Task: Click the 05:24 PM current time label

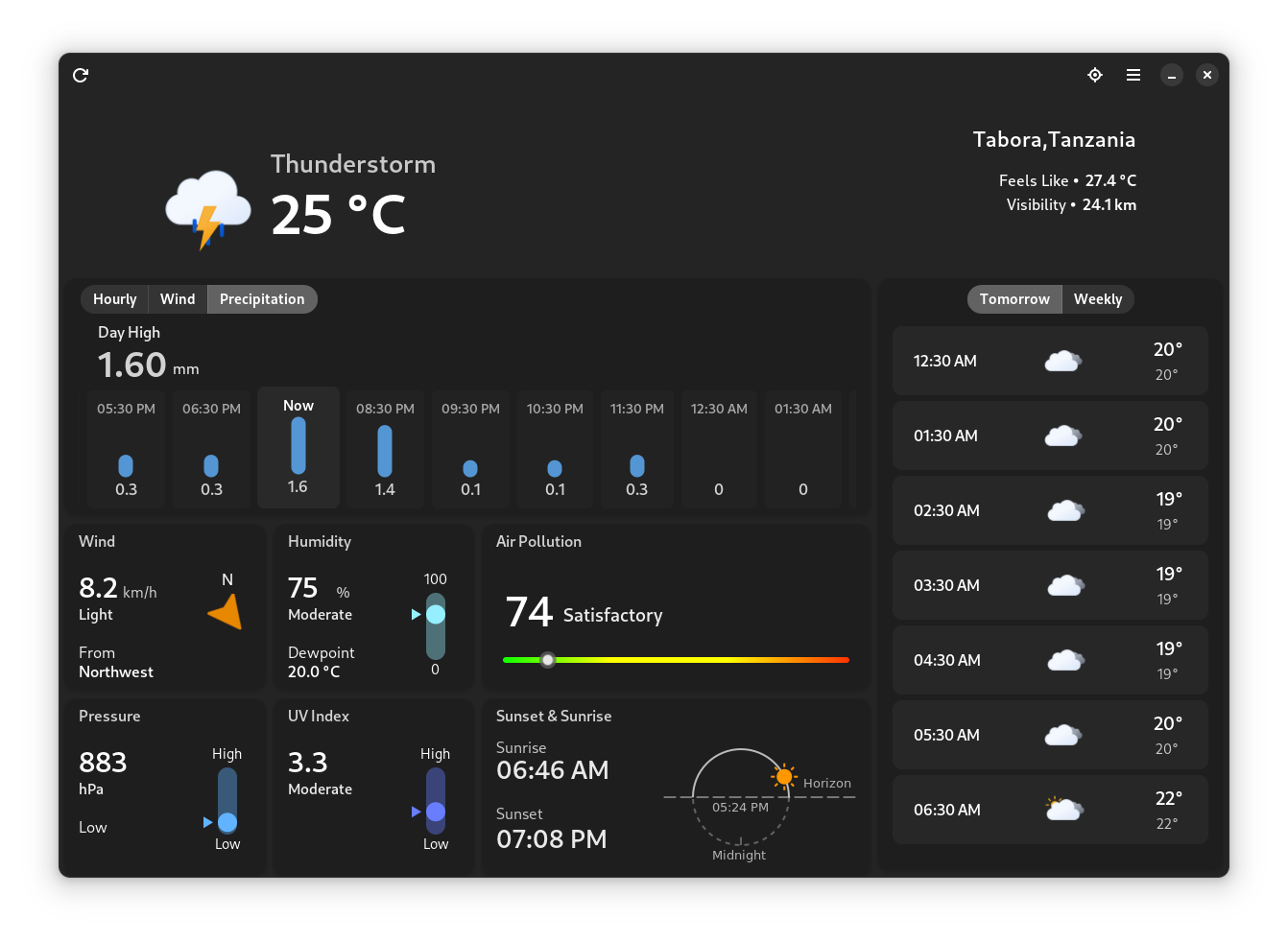Action: pyautogui.click(x=740, y=807)
